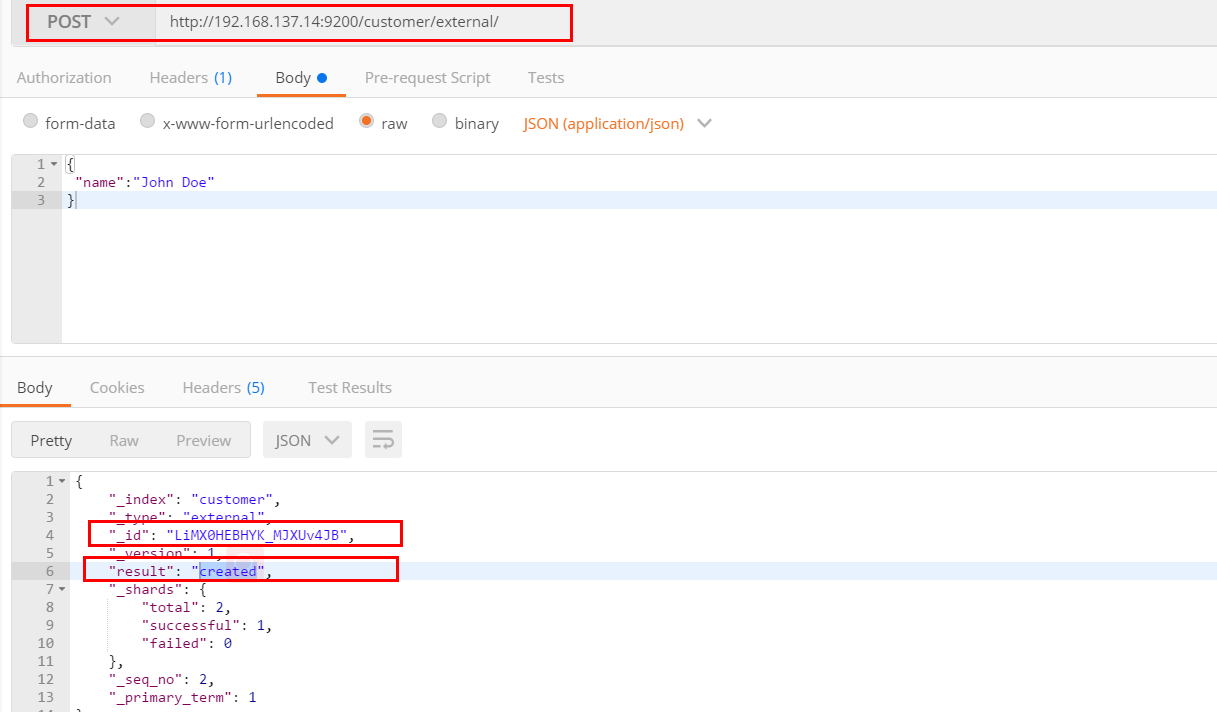The height and width of the screenshot is (712, 1217).
Task: Switch response view to Preview
Action: point(203,440)
